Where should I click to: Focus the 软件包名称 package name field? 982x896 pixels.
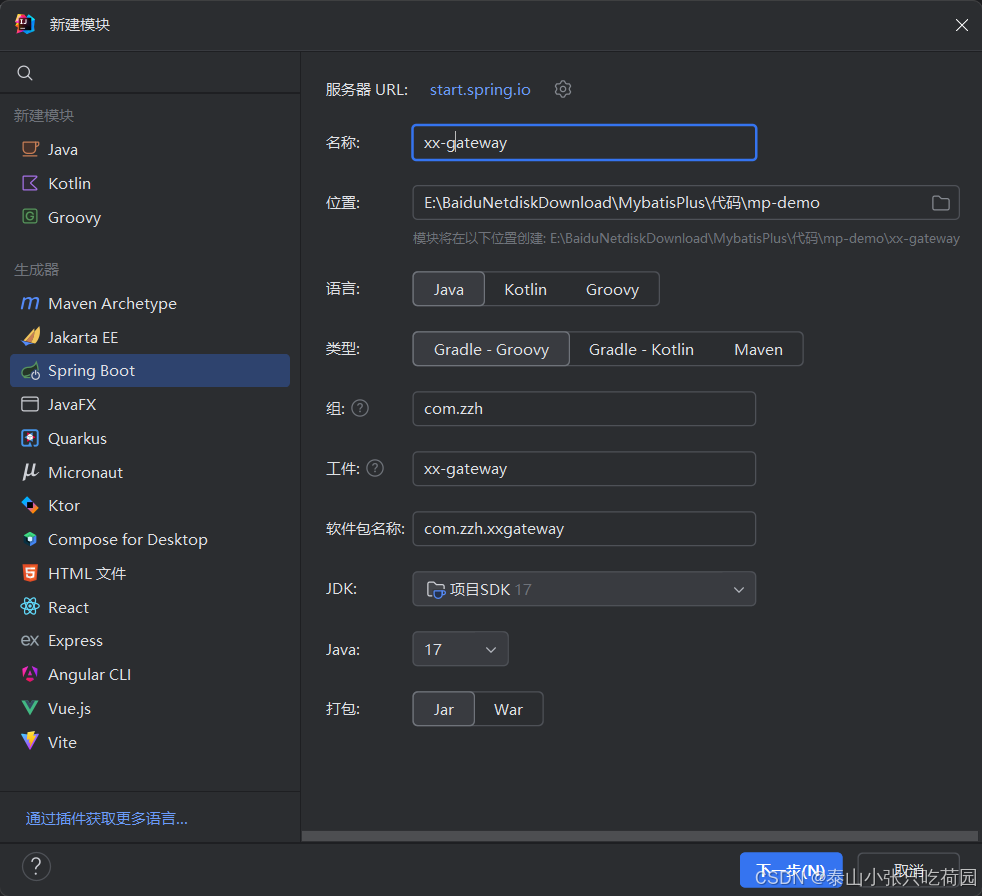point(584,529)
